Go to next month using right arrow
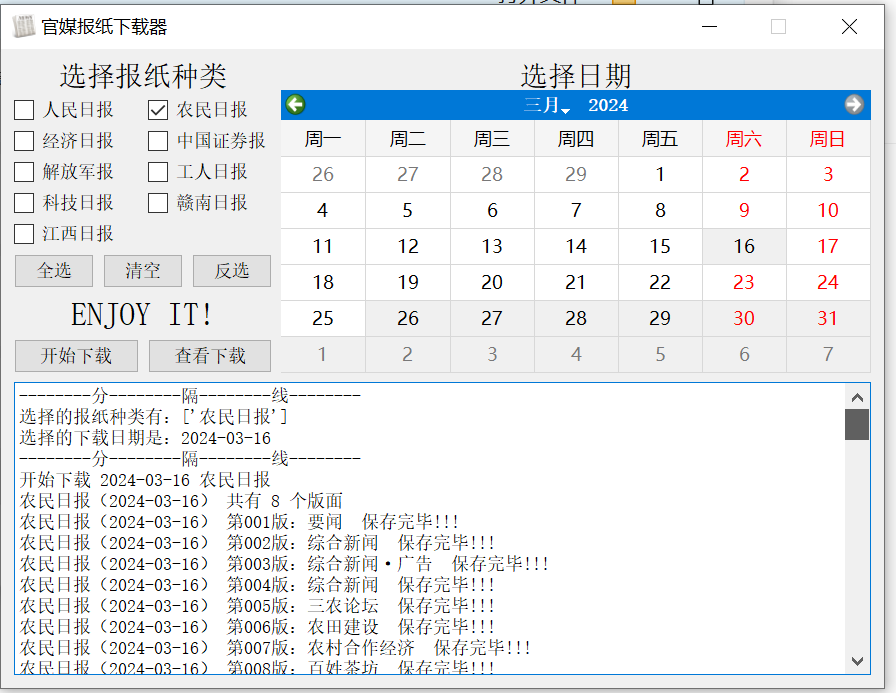The width and height of the screenshot is (896, 693). click(853, 105)
